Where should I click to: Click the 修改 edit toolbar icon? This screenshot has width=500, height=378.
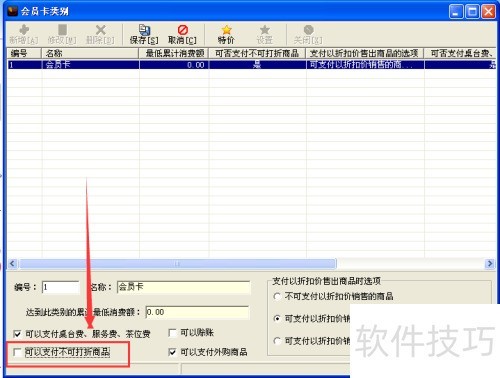(62, 30)
